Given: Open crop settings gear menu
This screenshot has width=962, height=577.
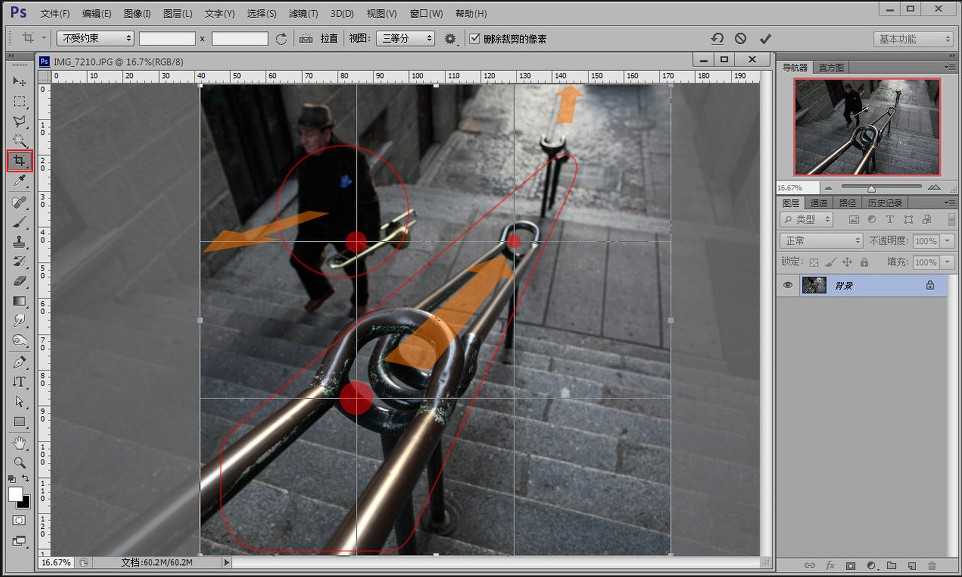Looking at the screenshot, I should [x=450, y=39].
